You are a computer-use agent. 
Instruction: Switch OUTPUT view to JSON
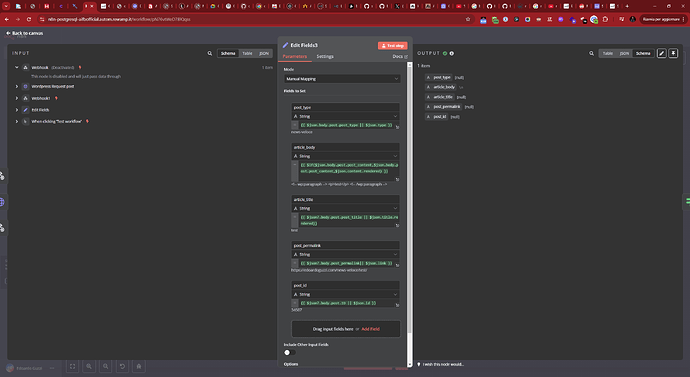pyautogui.click(x=624, y=53)
